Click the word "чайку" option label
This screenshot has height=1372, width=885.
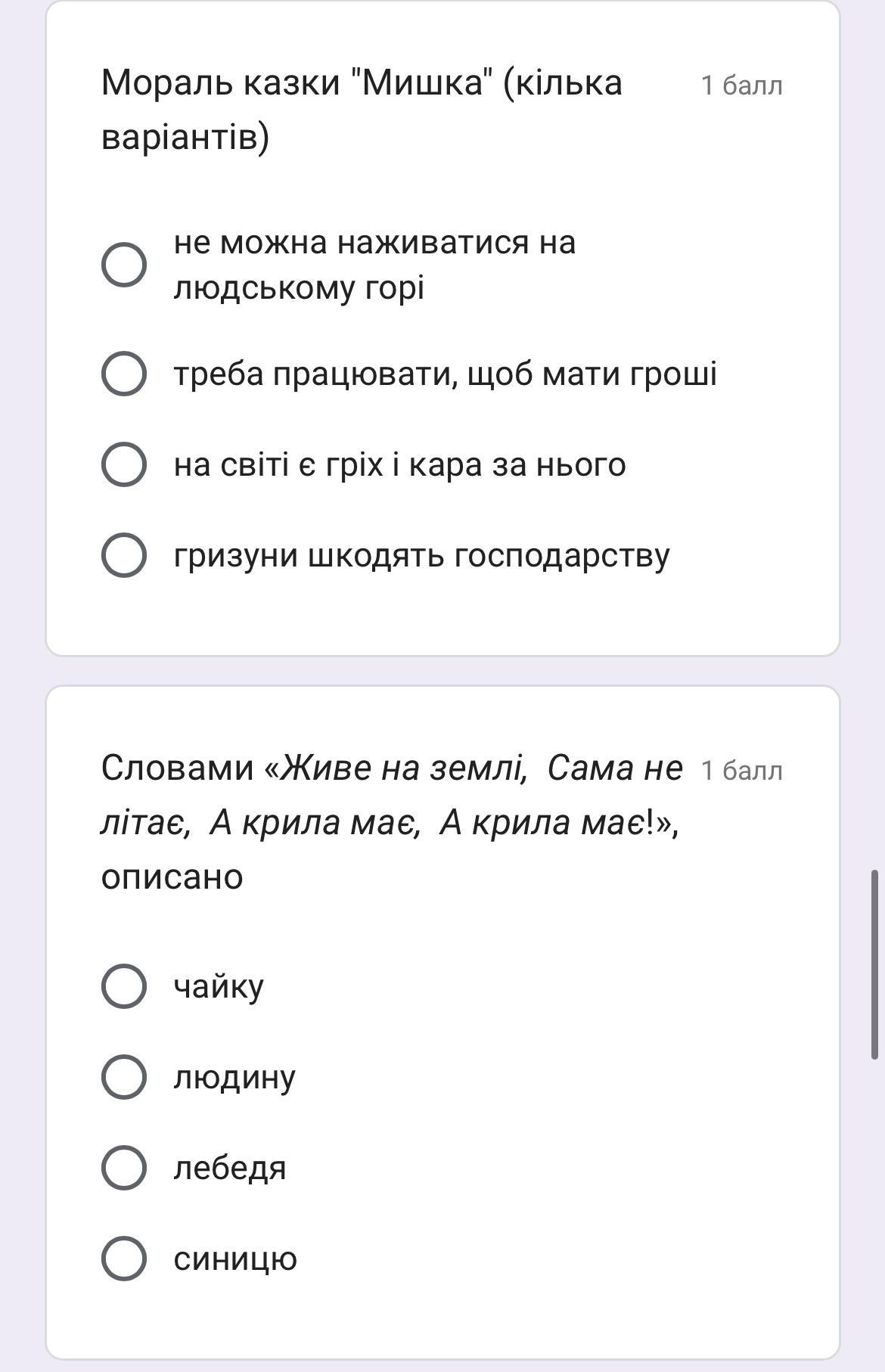coord(219,986)
